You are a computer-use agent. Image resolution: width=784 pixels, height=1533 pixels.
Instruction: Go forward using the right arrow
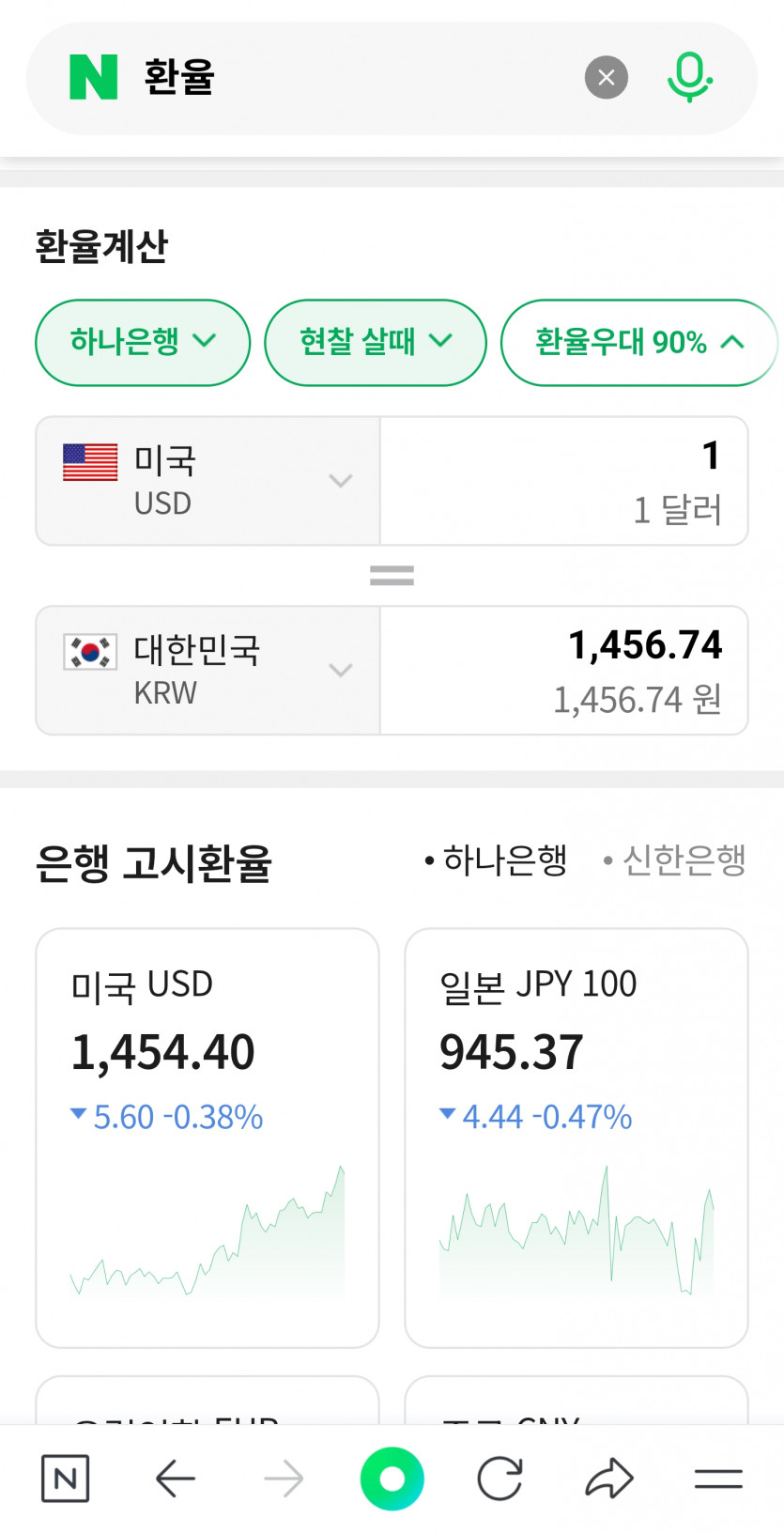tap(284, 1479)
